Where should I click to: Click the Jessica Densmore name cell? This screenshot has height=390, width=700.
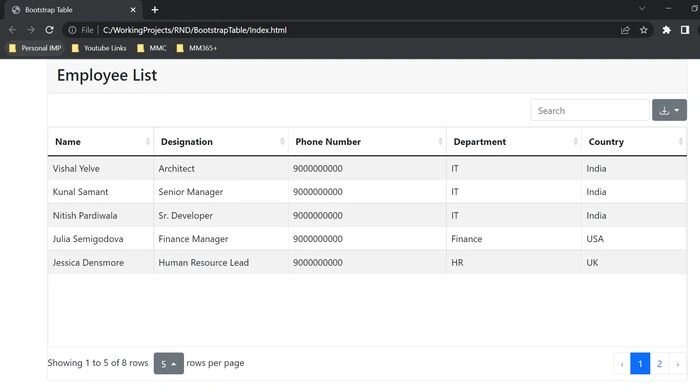[101, 262]
